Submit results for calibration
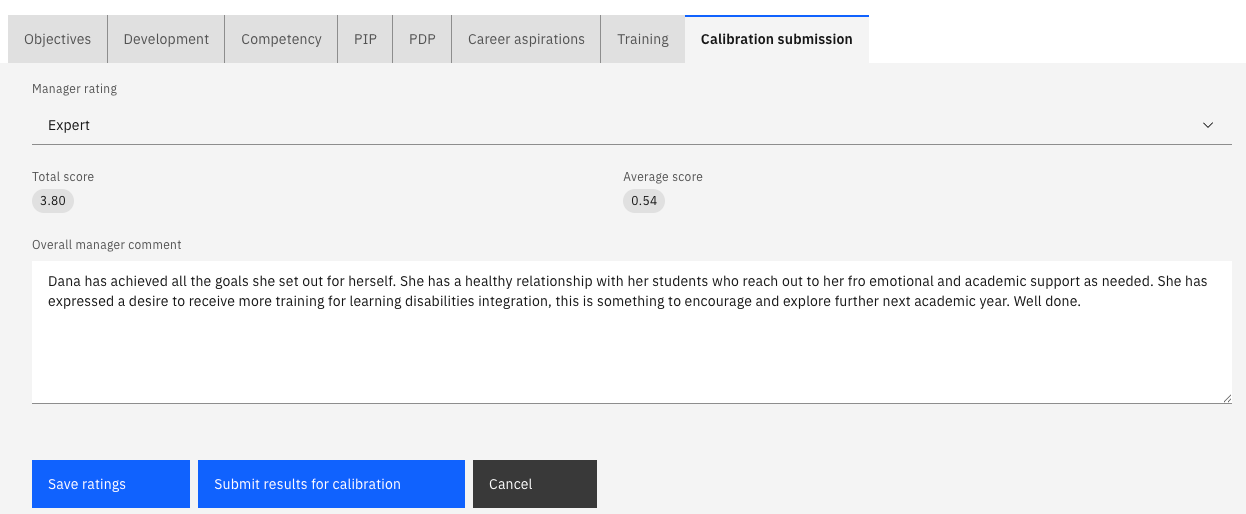The image size is (1246, 514). click(x=331, y=484)
